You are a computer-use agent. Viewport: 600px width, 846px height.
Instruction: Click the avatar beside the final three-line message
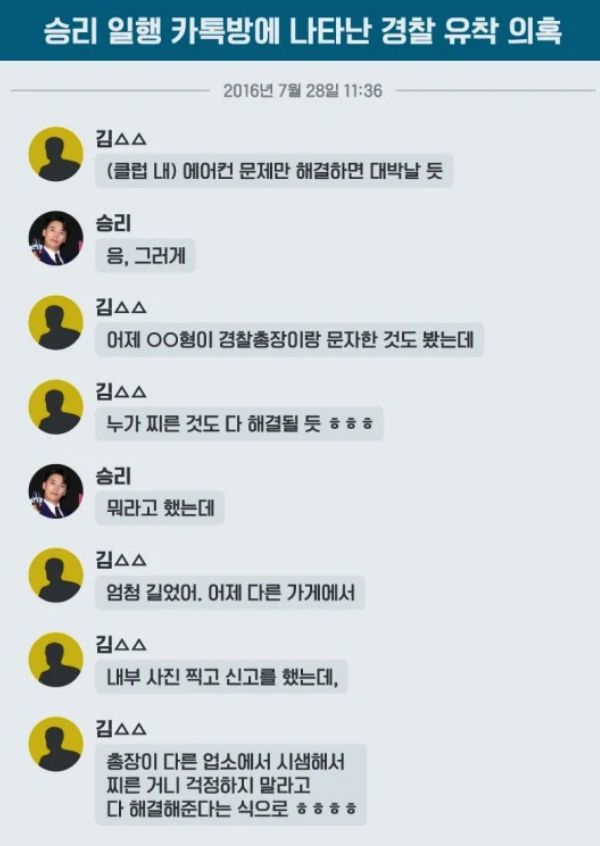click(x=56, y=743)
